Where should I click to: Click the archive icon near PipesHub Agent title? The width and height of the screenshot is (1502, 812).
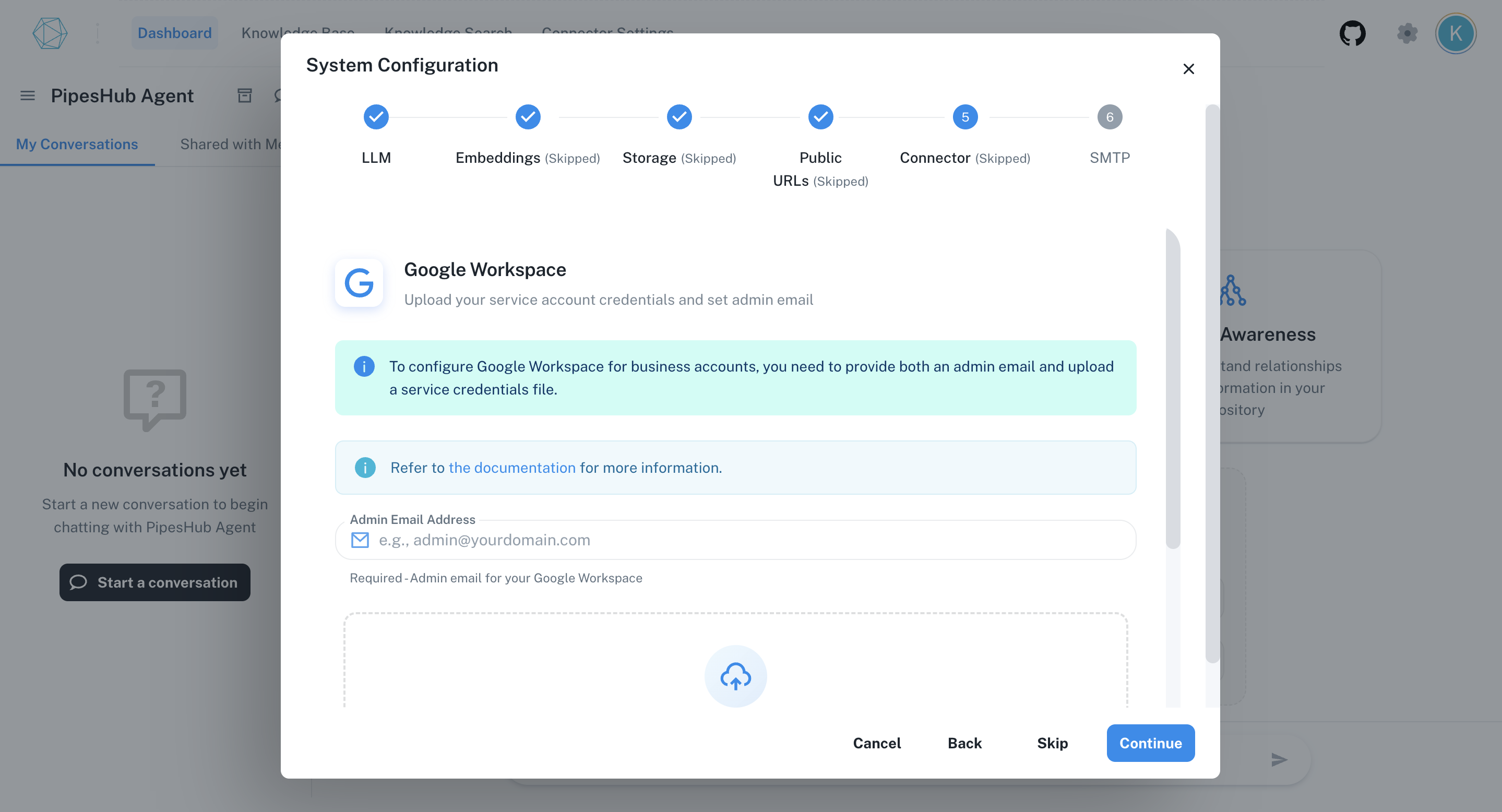pyautogui.click(x=244, y=95)
